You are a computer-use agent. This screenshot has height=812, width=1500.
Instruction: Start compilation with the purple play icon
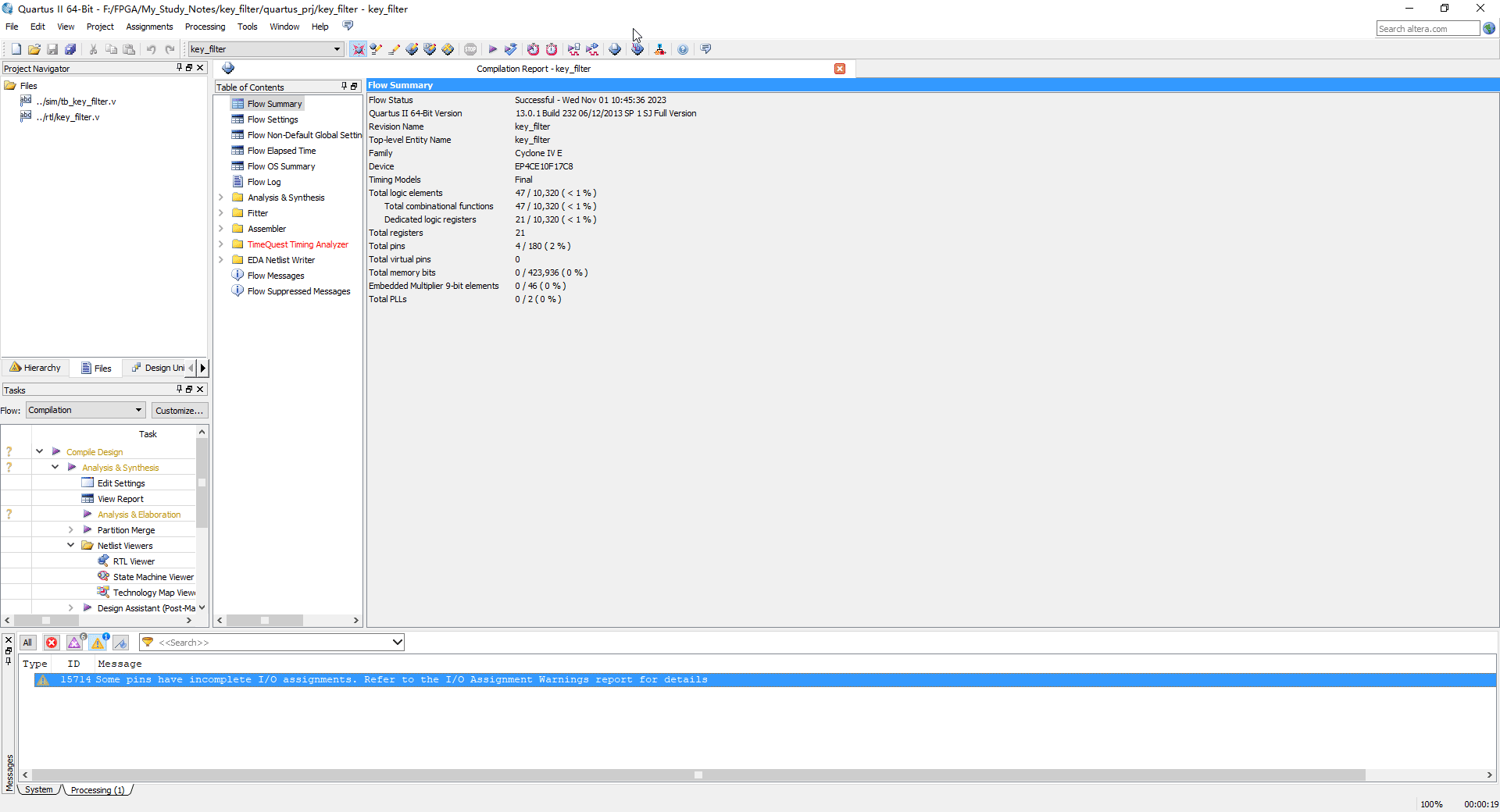pos(492,49)
